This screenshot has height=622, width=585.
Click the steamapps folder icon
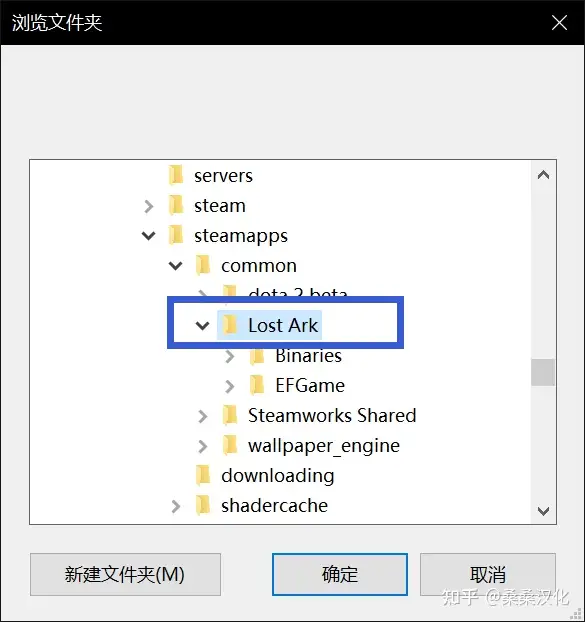pos(176,235)
